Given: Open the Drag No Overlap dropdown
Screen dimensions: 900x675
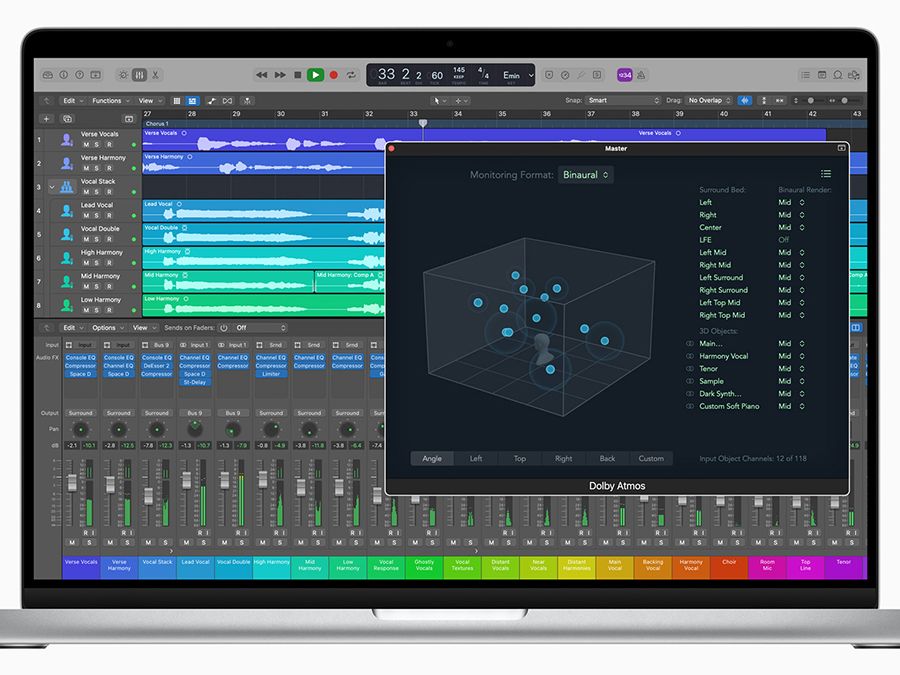Looking at the screenshot, I should 709,100.
